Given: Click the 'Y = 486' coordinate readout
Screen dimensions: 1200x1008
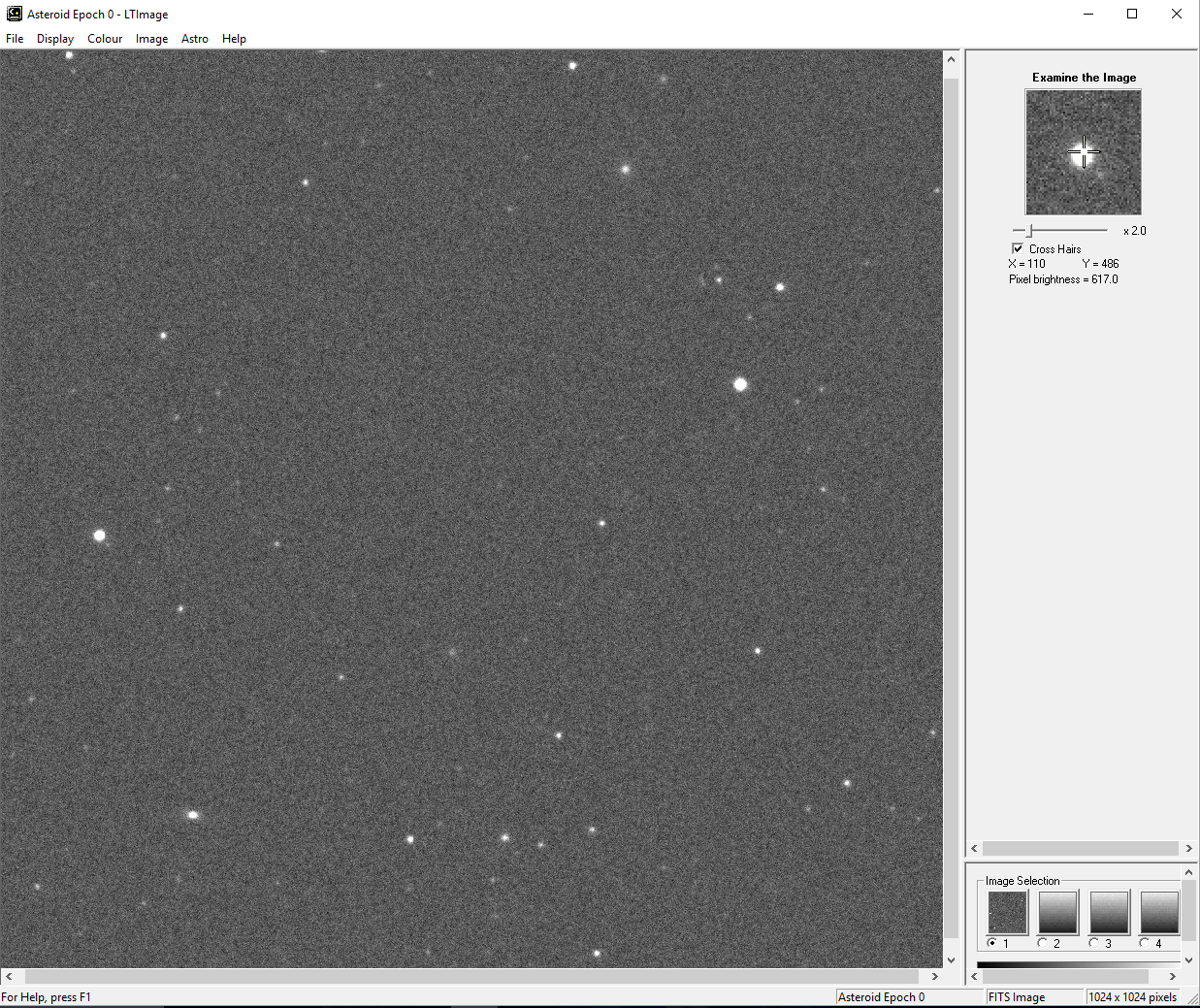Looking at the screenshot, I should [1100, 264].
